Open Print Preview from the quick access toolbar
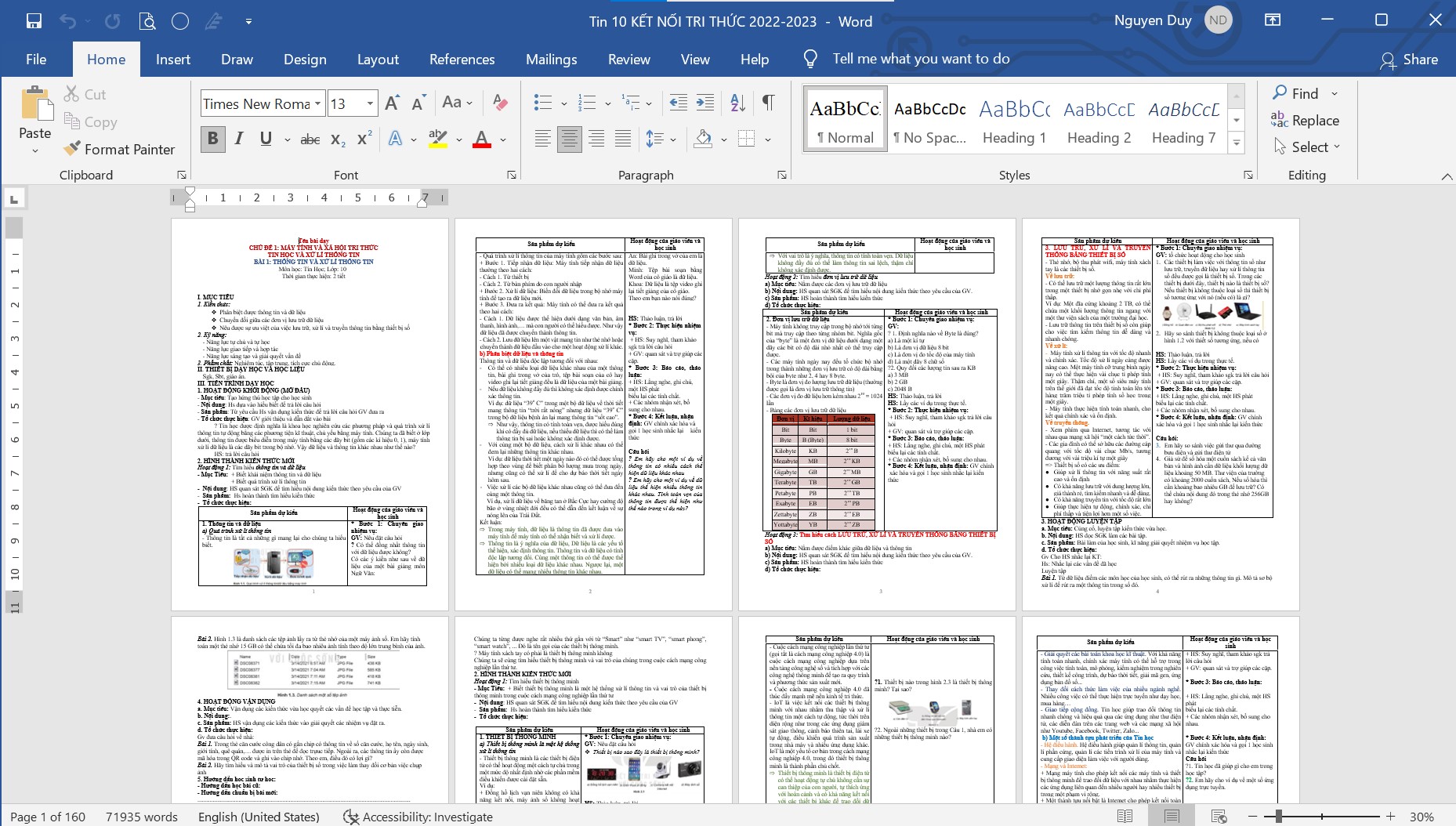This screenshot has height=826, width=1456. 147,21
